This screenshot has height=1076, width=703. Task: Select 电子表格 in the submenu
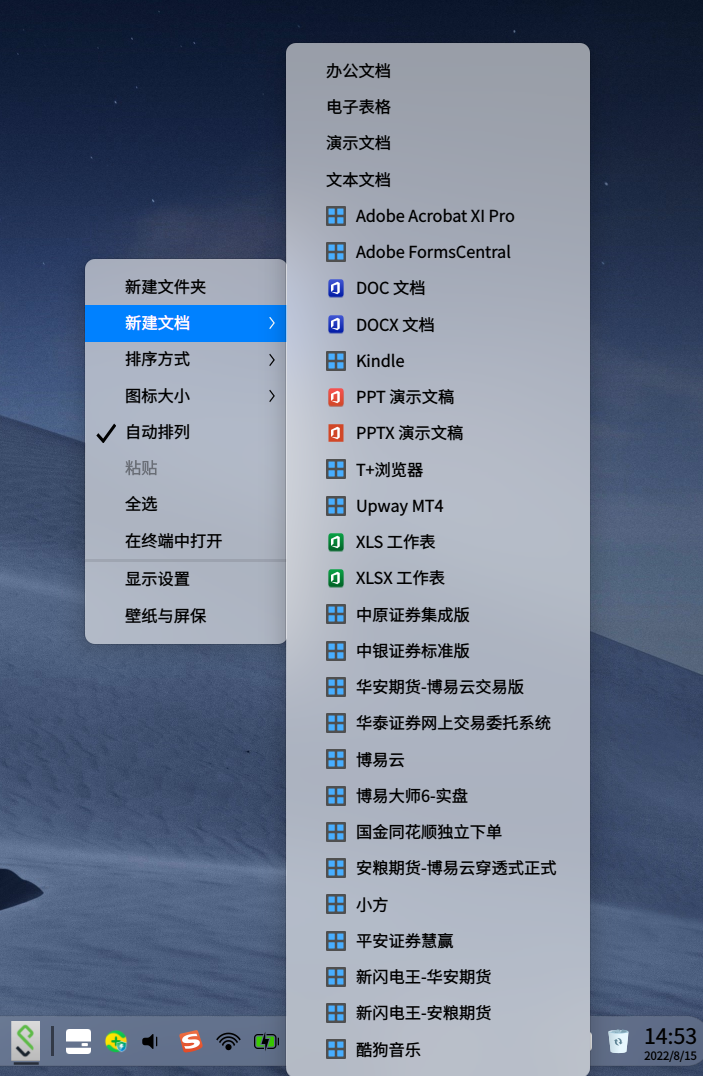coord(438,107)
